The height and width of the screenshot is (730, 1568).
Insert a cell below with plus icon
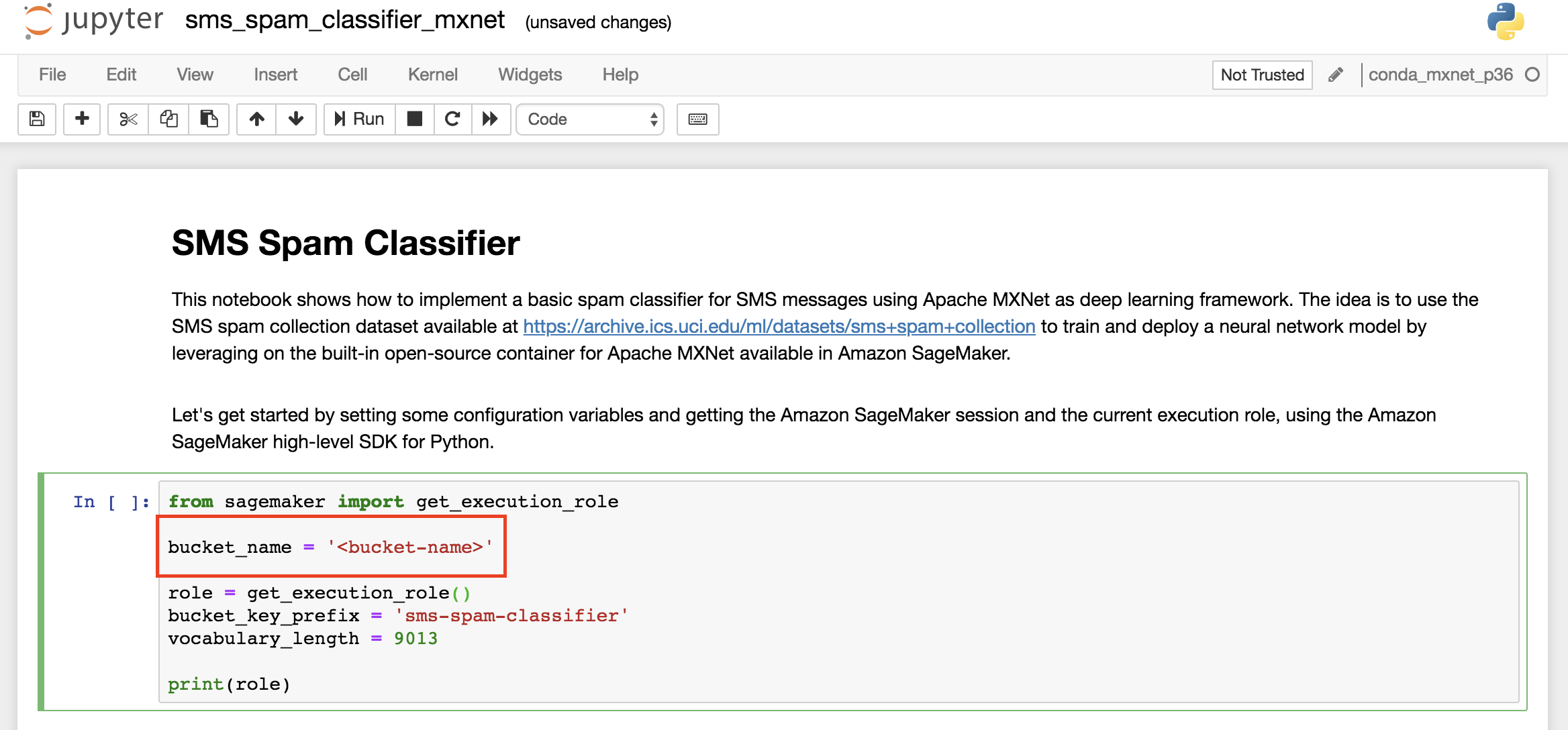tap(82, 119)
